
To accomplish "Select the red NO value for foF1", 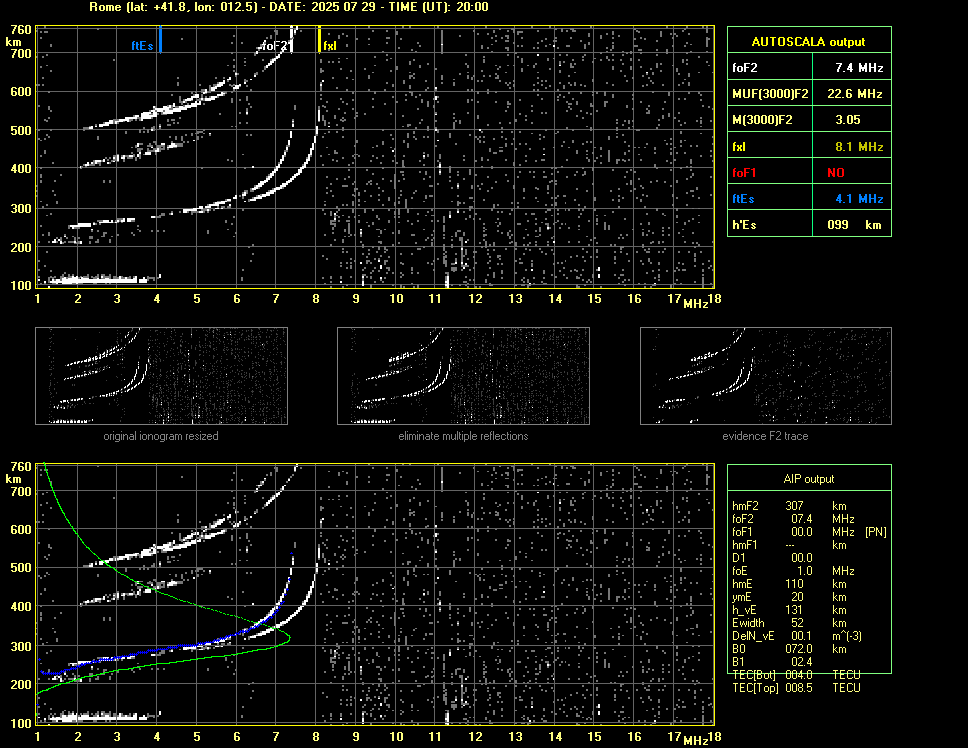I will coord(836,173).
